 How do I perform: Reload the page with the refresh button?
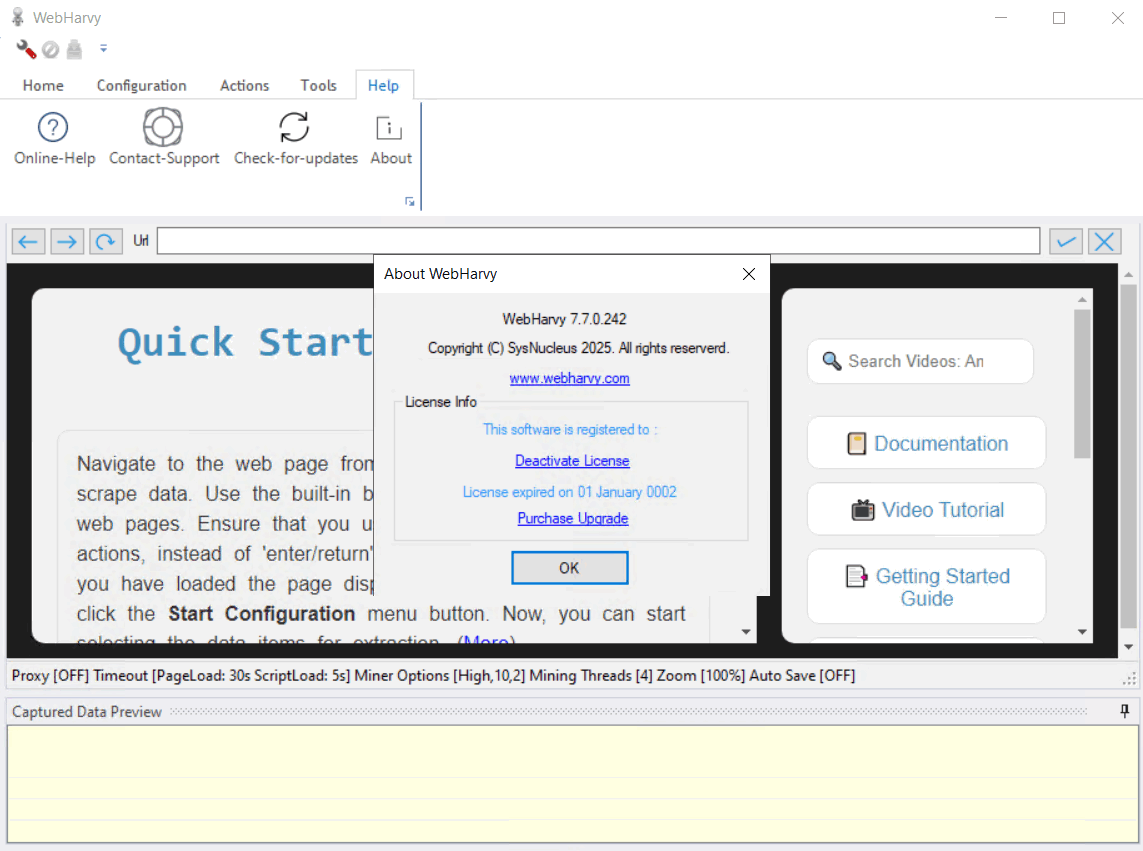point(106,241)
